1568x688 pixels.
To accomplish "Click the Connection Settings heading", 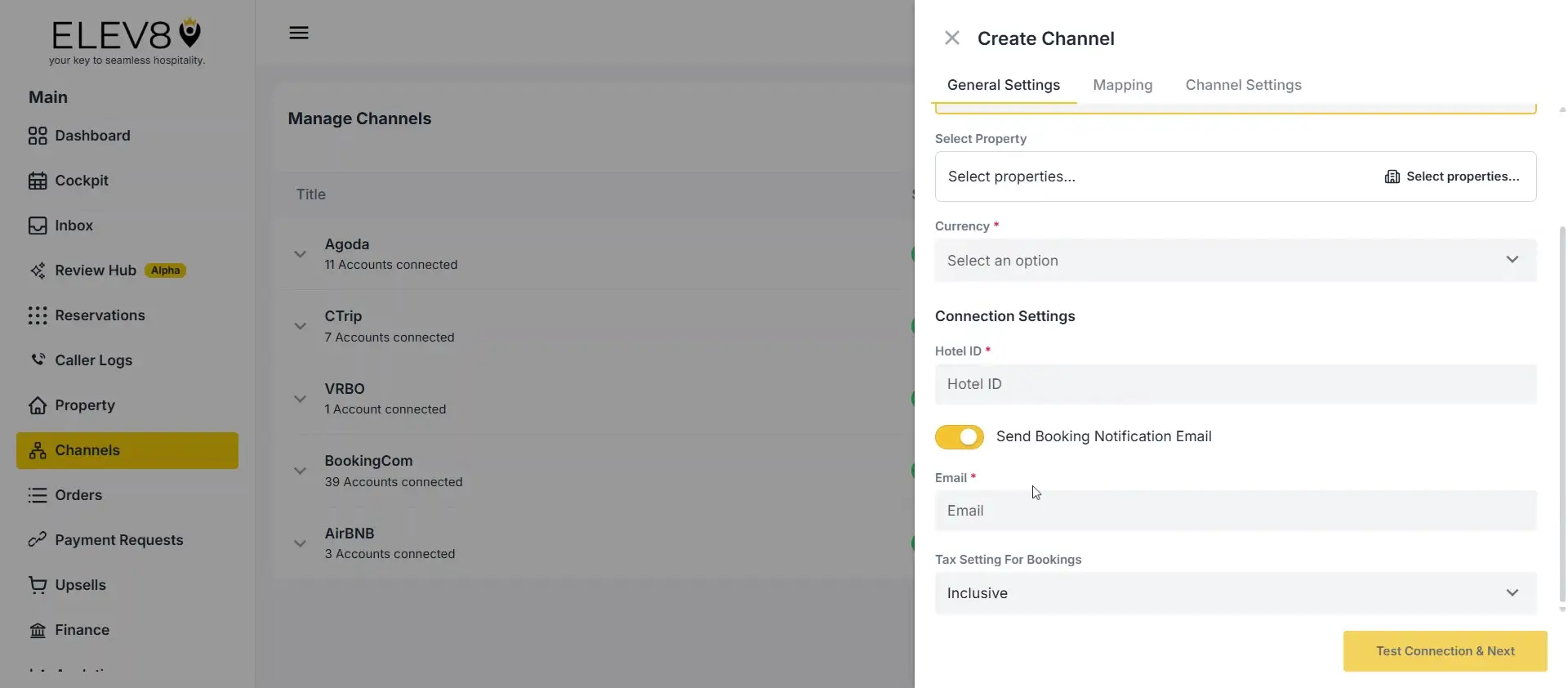I will [1005, 316].
